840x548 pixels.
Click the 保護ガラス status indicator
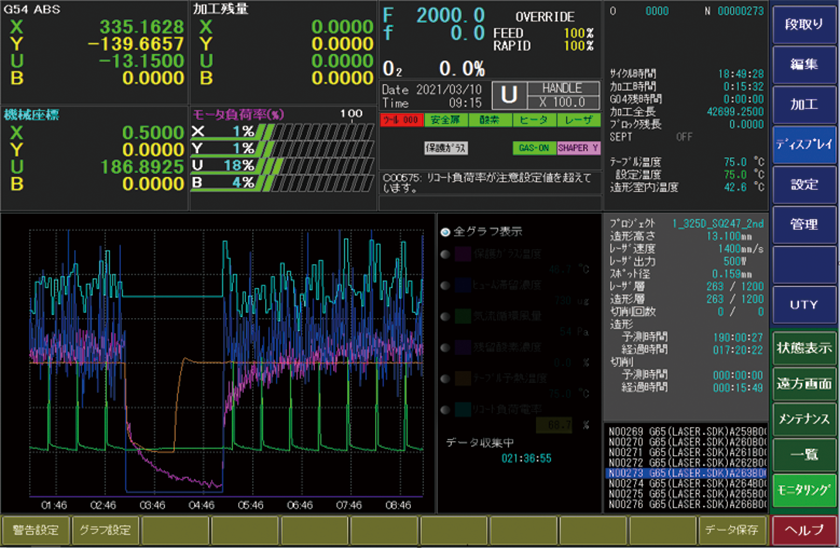click(445, 148)
